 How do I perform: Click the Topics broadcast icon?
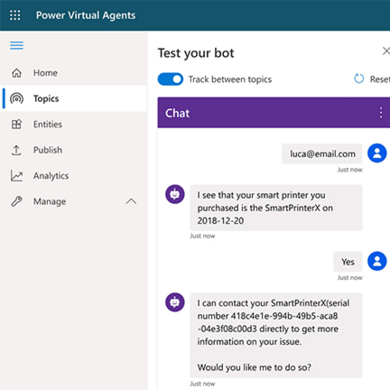click(x=17, y=99)
